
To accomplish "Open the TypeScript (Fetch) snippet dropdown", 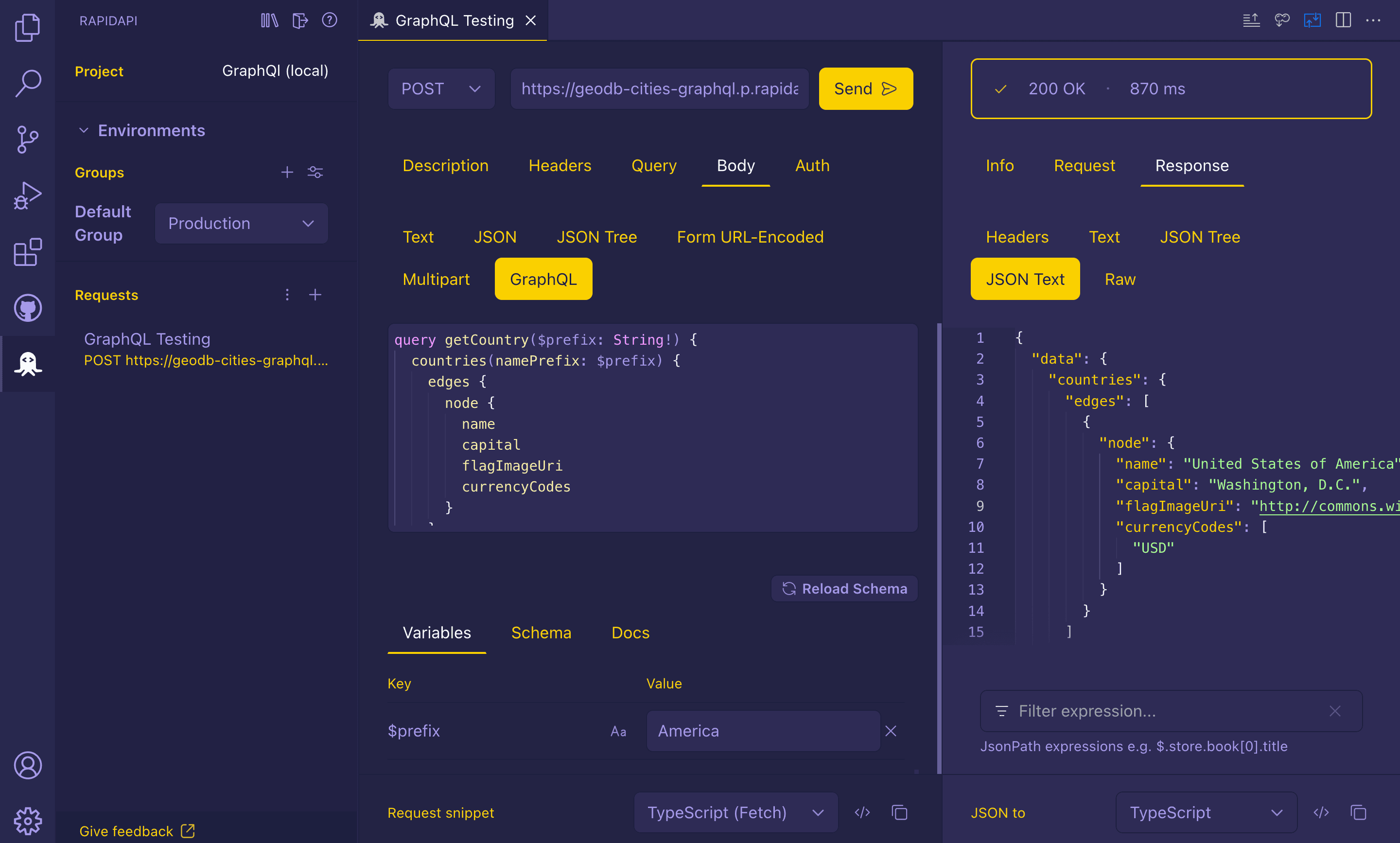I will click(736, 813).
